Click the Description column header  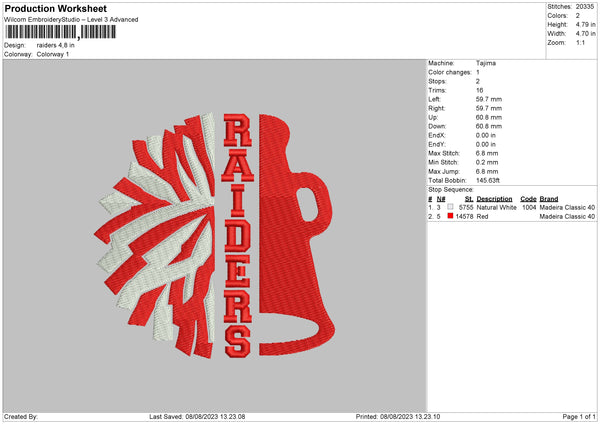pyautogui.click(x=494, y=199)
